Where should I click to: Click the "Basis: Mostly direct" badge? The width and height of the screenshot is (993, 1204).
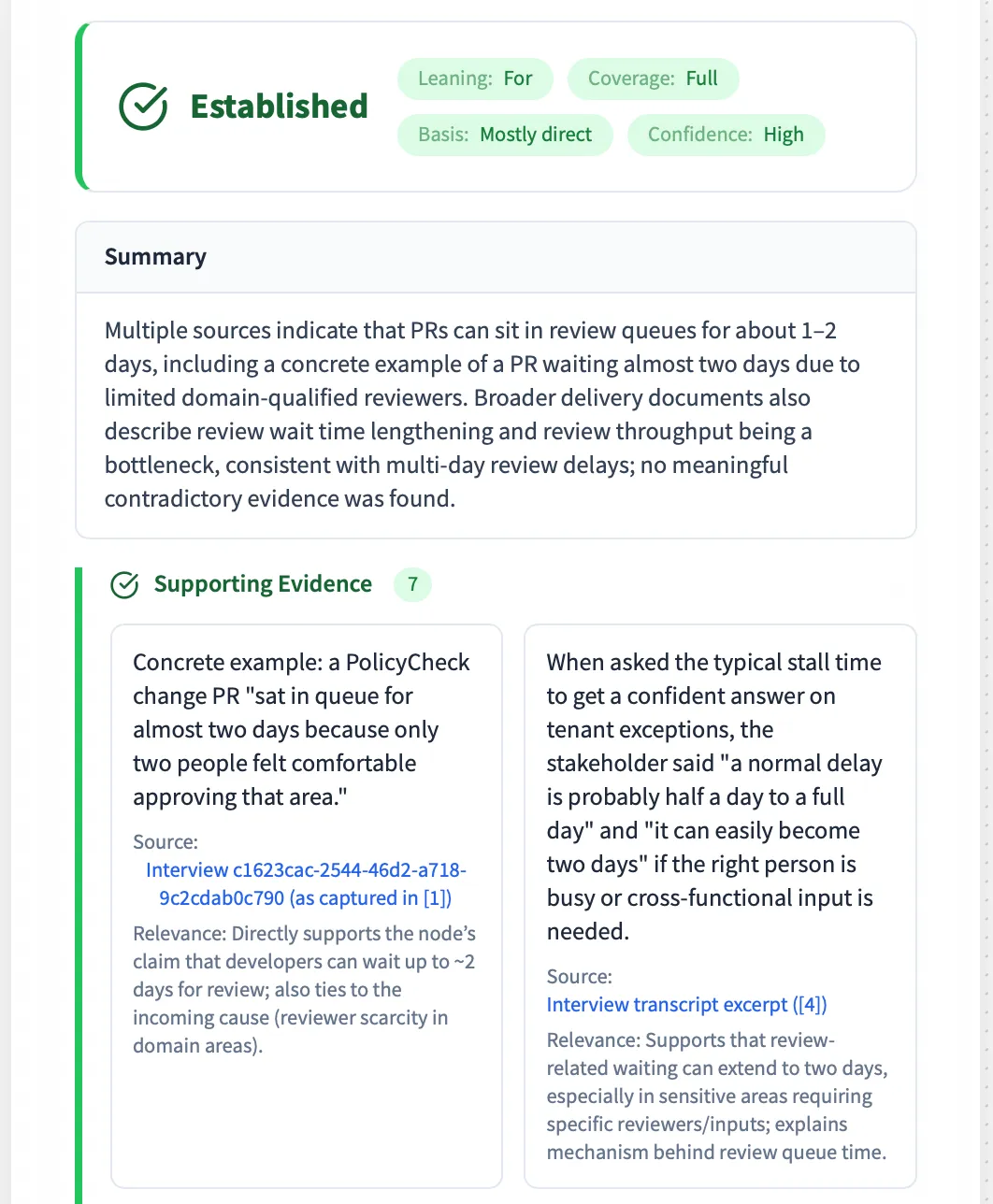[505, 135]
